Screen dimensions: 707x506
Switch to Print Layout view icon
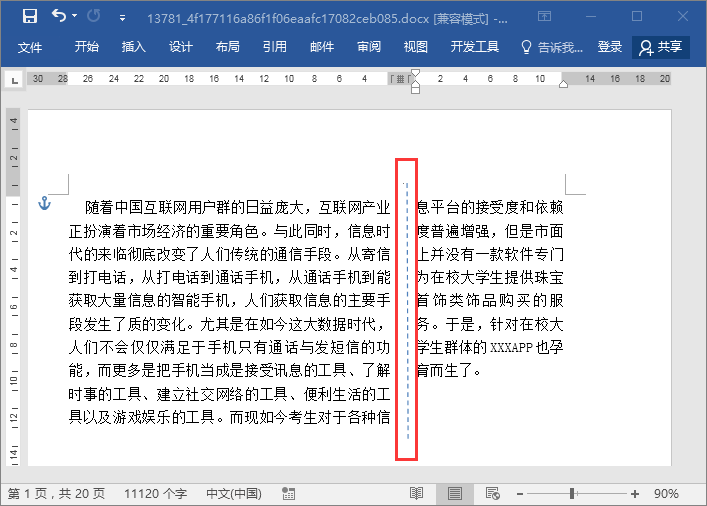(454, 494)
